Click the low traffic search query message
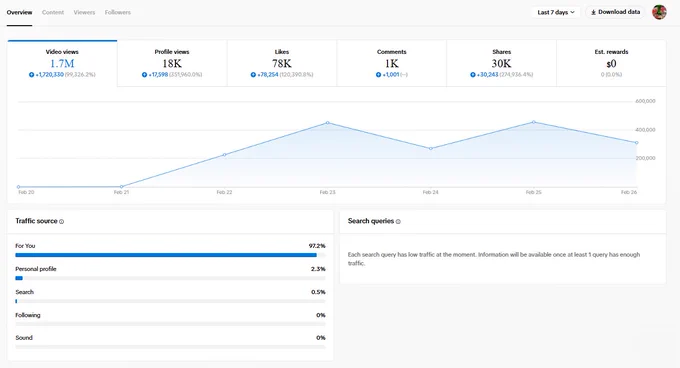This screenshot has width=680, height=368. pos(494,259)
